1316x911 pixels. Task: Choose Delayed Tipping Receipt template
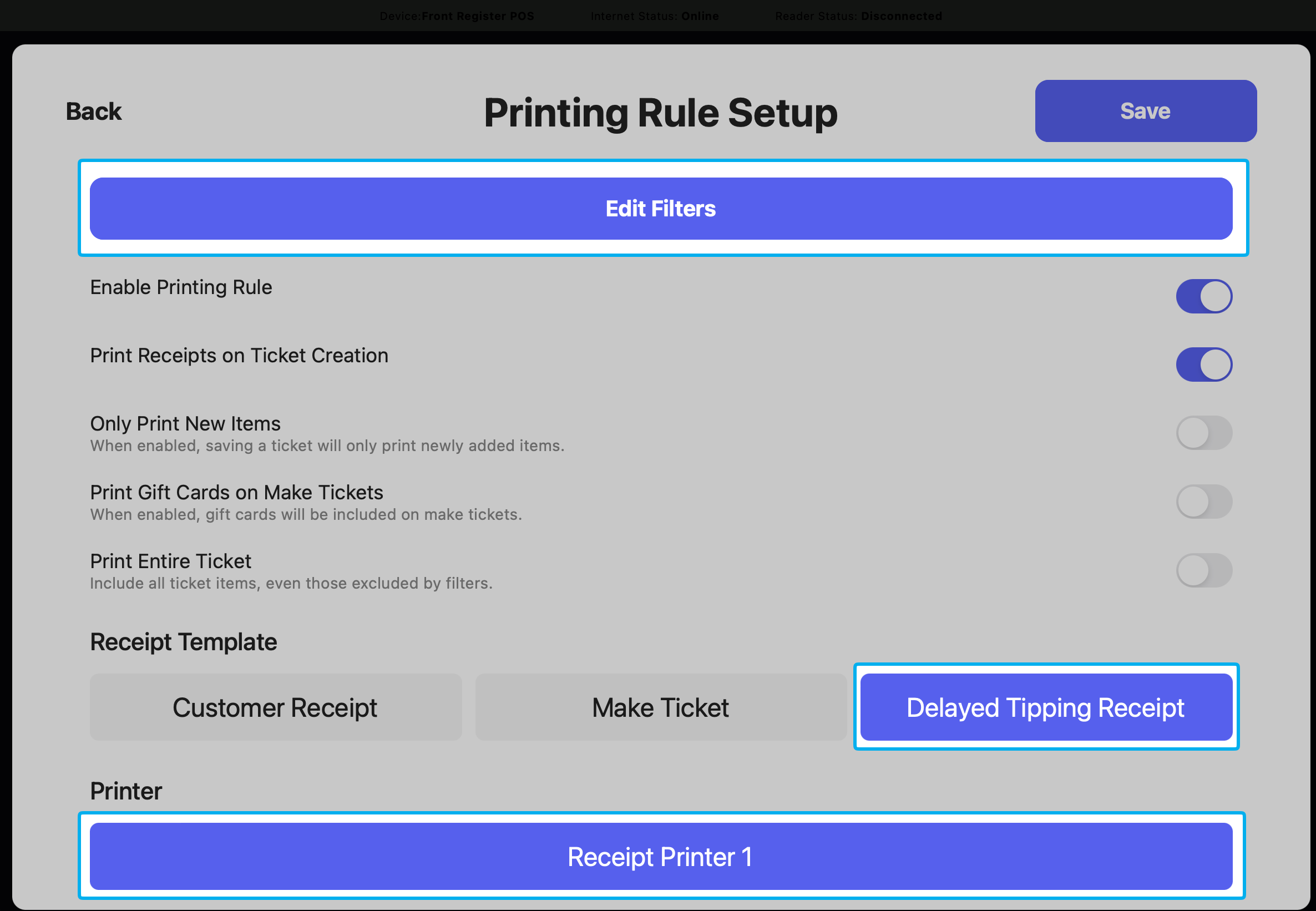1045,708
